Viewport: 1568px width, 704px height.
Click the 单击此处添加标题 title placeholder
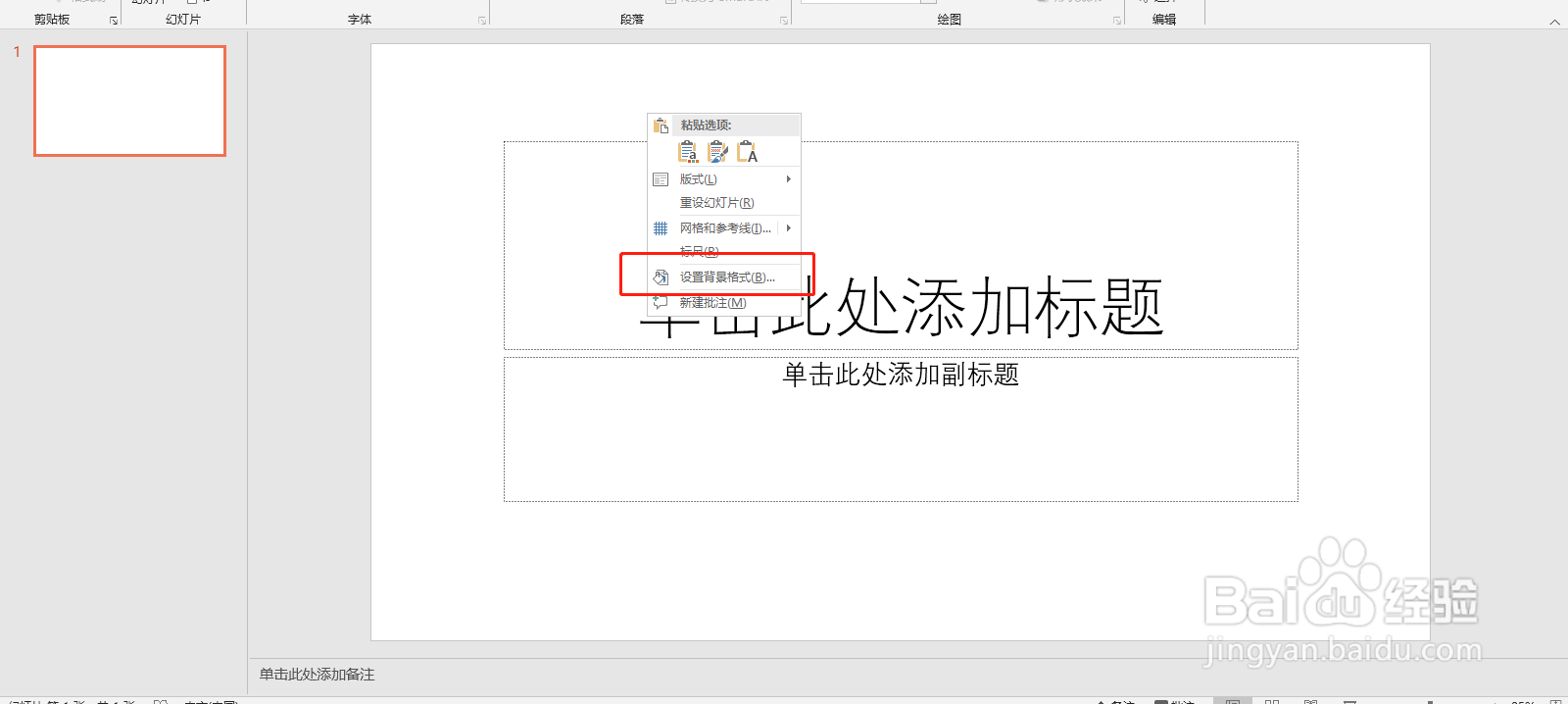[901, 246]
